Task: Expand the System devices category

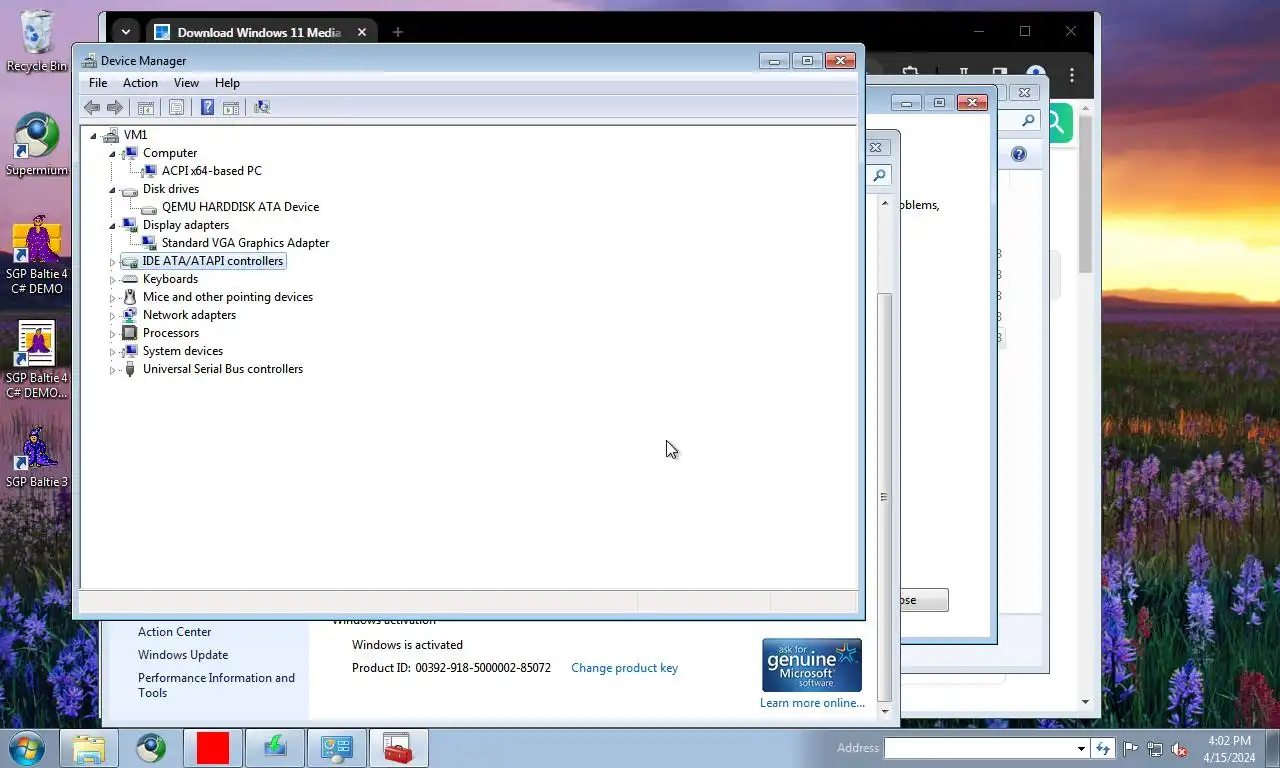Action: tap(112, 351)
